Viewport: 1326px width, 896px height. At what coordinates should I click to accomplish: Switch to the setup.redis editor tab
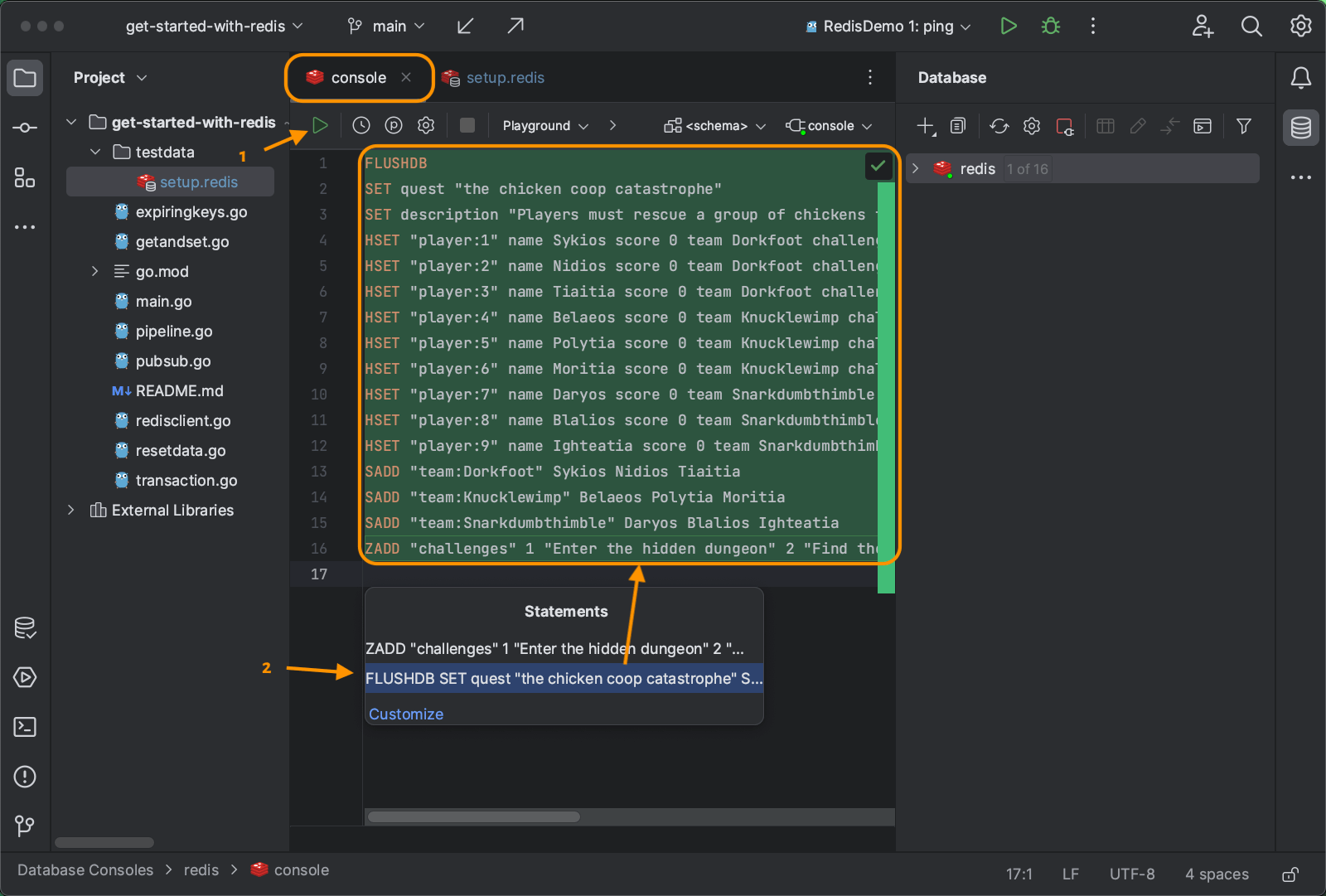click(504, 78)
